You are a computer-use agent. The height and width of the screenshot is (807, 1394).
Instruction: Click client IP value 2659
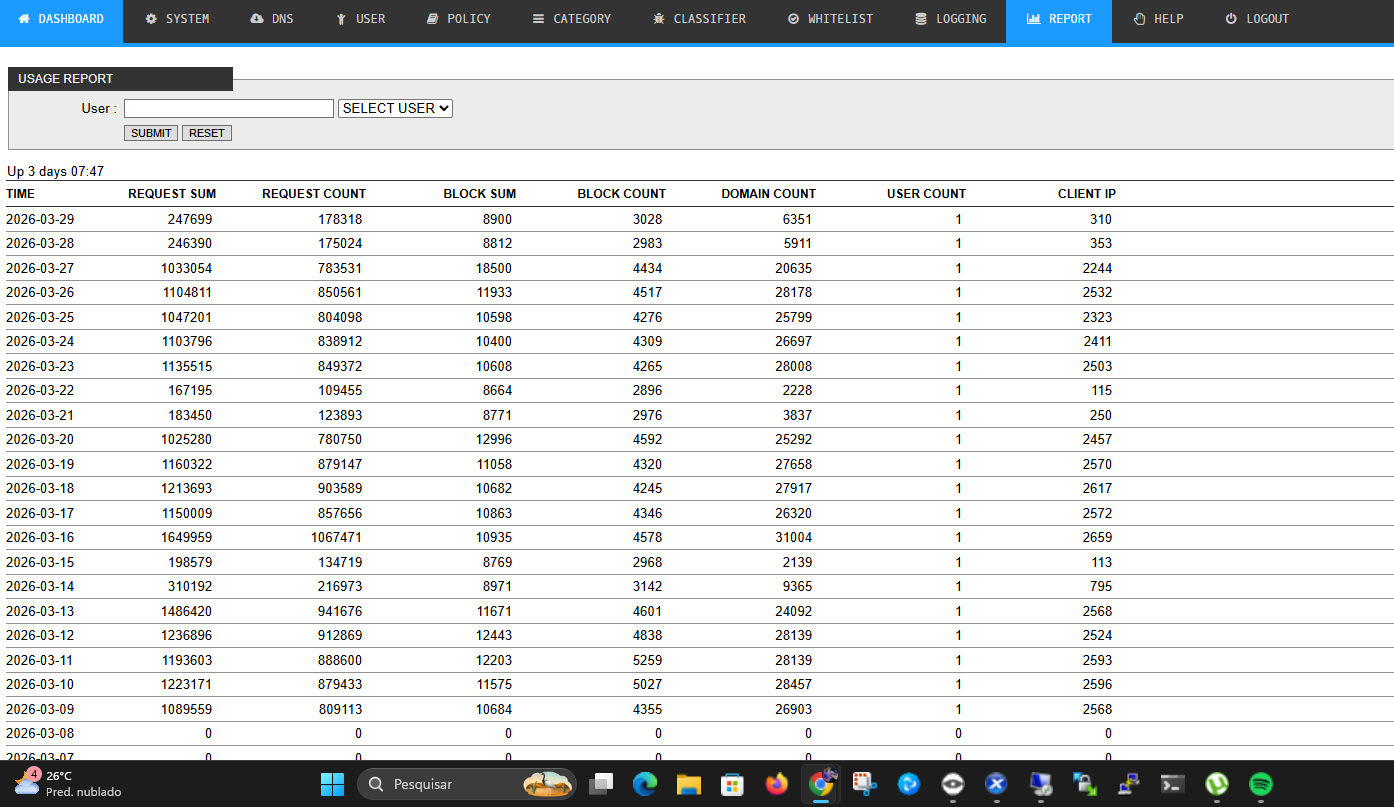click(1097, 538)
